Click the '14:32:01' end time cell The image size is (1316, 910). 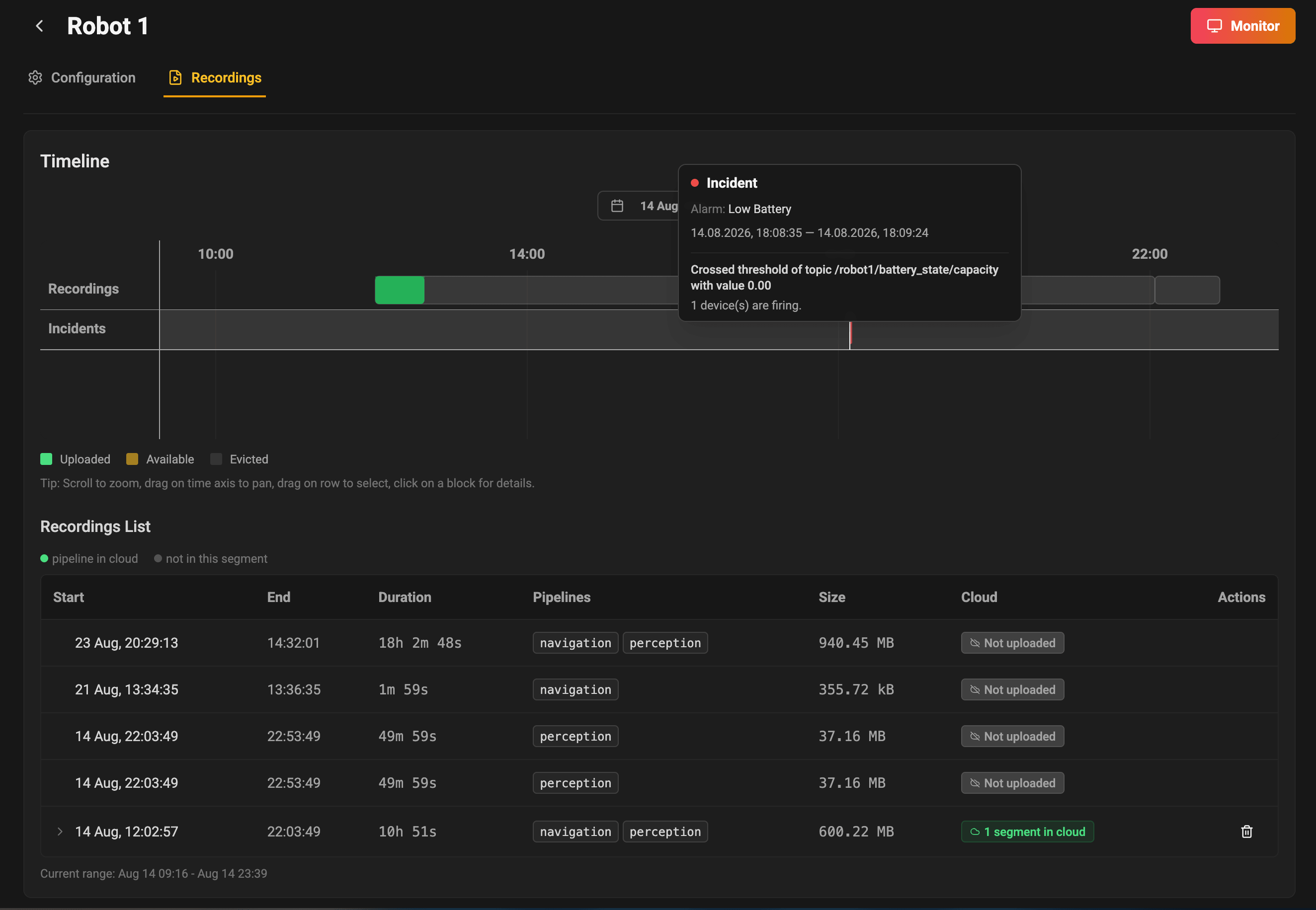point(293,643)
